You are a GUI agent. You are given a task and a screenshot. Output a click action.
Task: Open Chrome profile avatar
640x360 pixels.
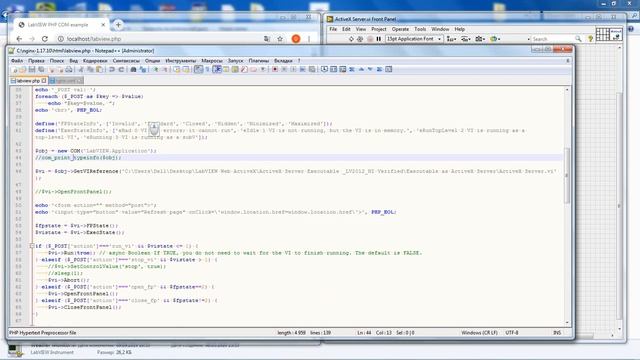(296, 39)
